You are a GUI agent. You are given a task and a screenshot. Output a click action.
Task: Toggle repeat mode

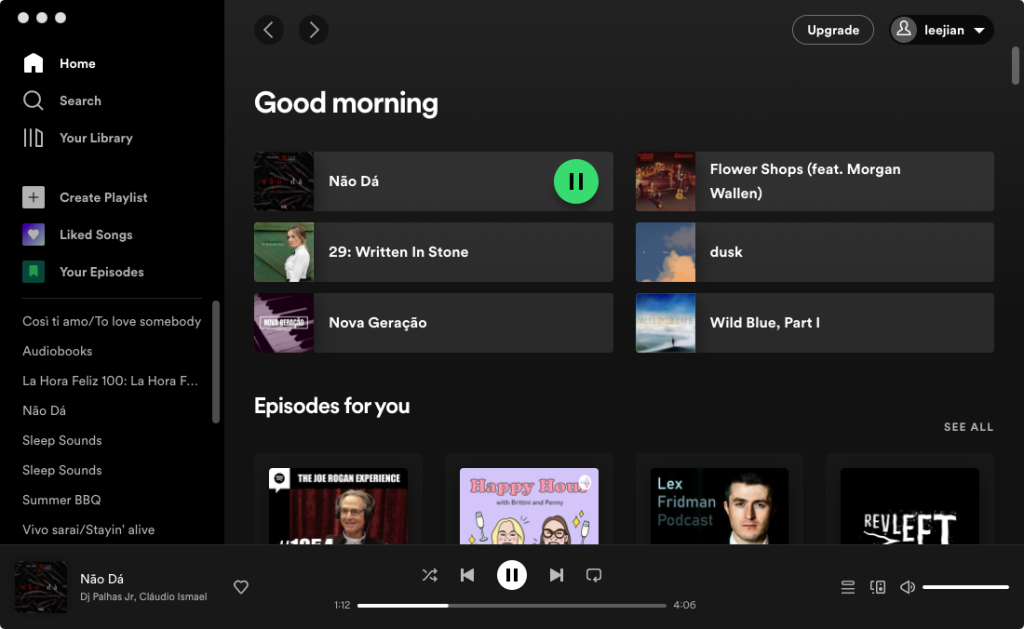coord(594,575)
